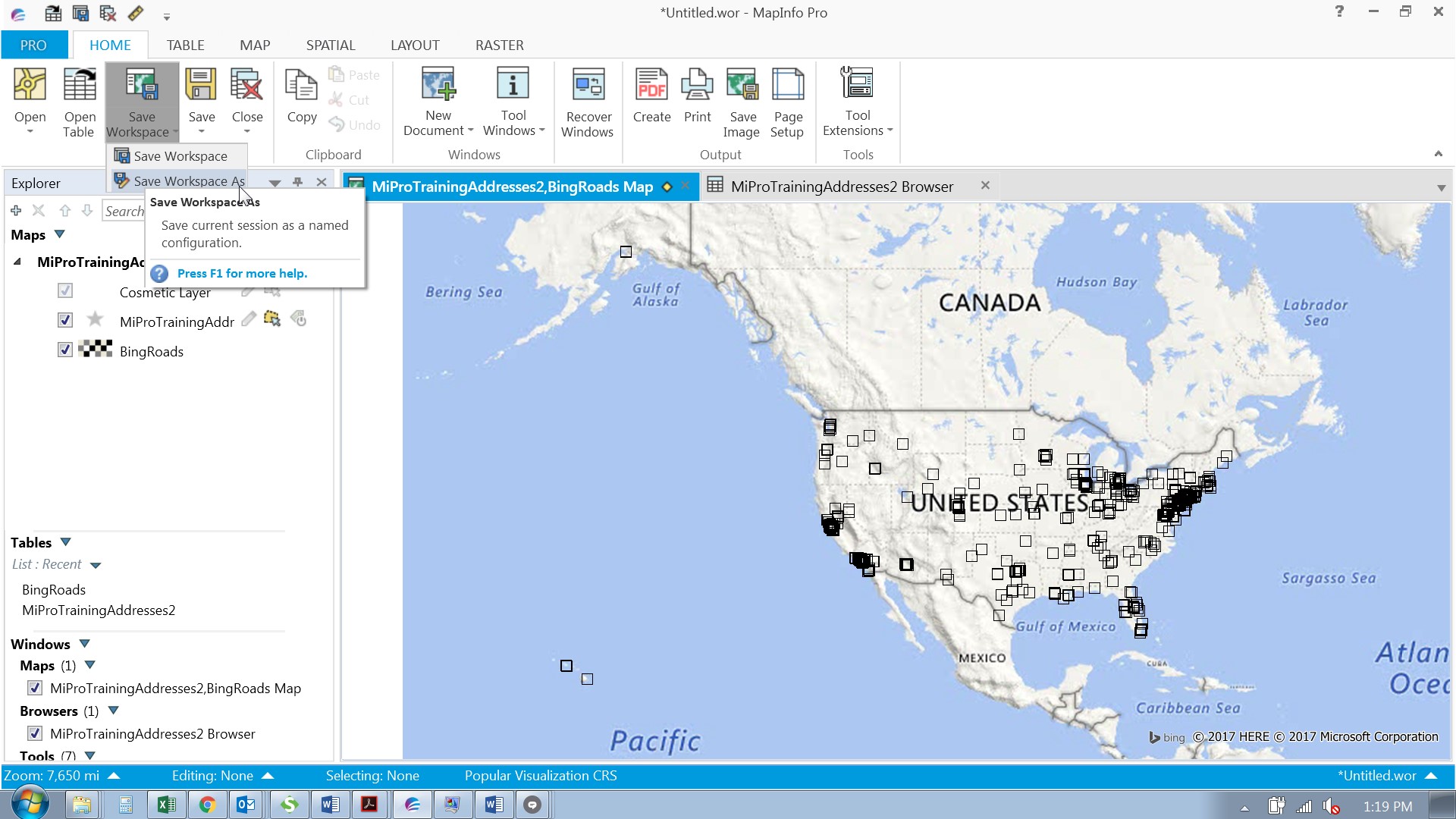This screenshot has height=819, width=1456.
Task: Open Excel from the Windows taskbar
Action: (166, 805)
